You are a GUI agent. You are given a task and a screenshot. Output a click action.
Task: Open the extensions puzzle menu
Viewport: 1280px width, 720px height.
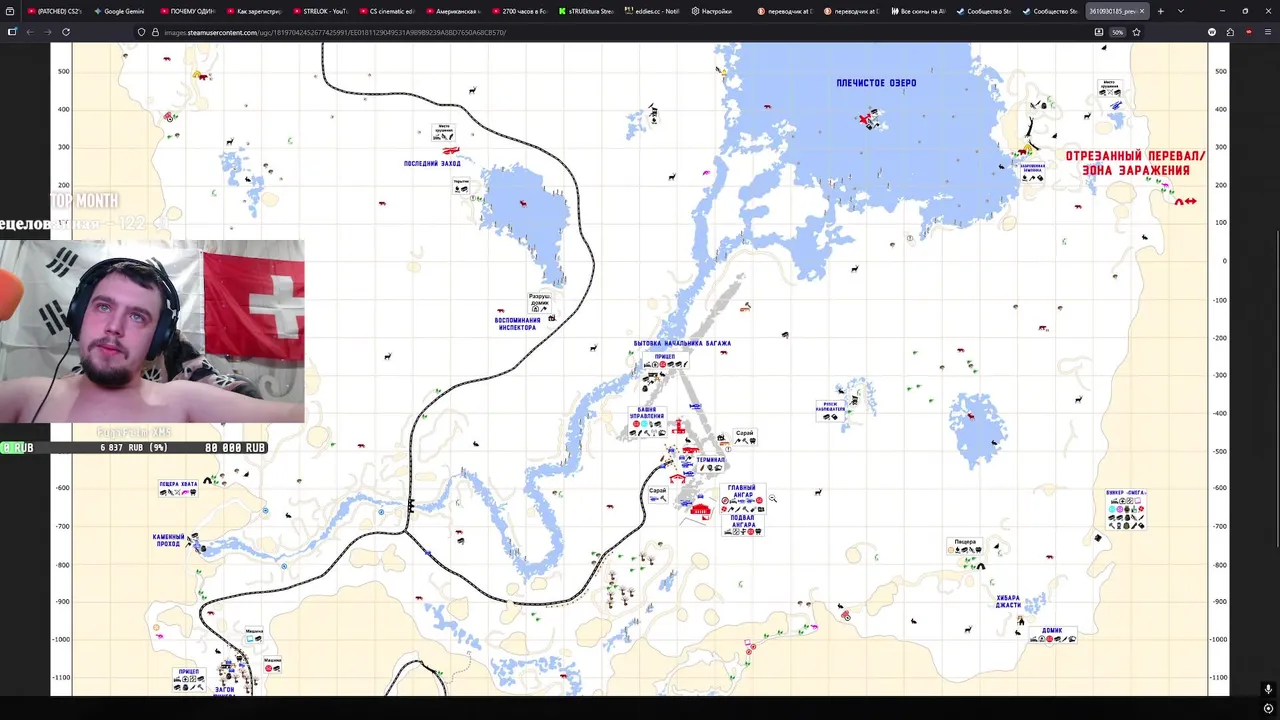click(1230, 32)
